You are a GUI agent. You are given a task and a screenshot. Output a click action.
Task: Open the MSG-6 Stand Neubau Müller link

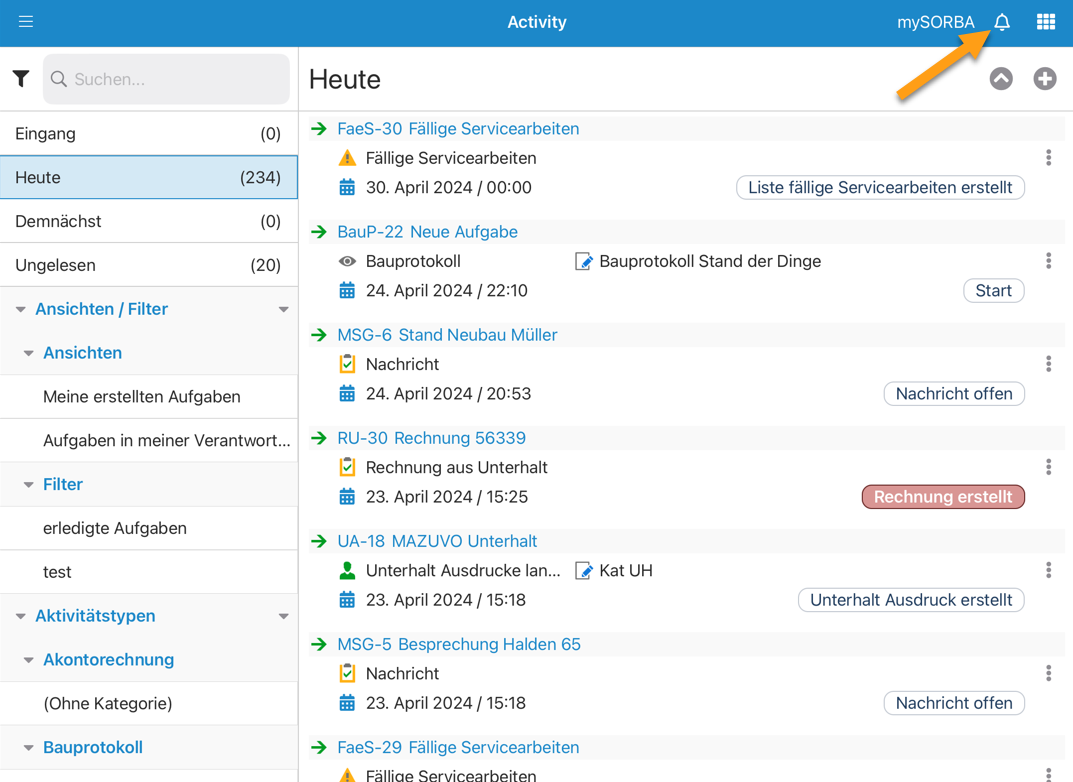pos(447,335)
